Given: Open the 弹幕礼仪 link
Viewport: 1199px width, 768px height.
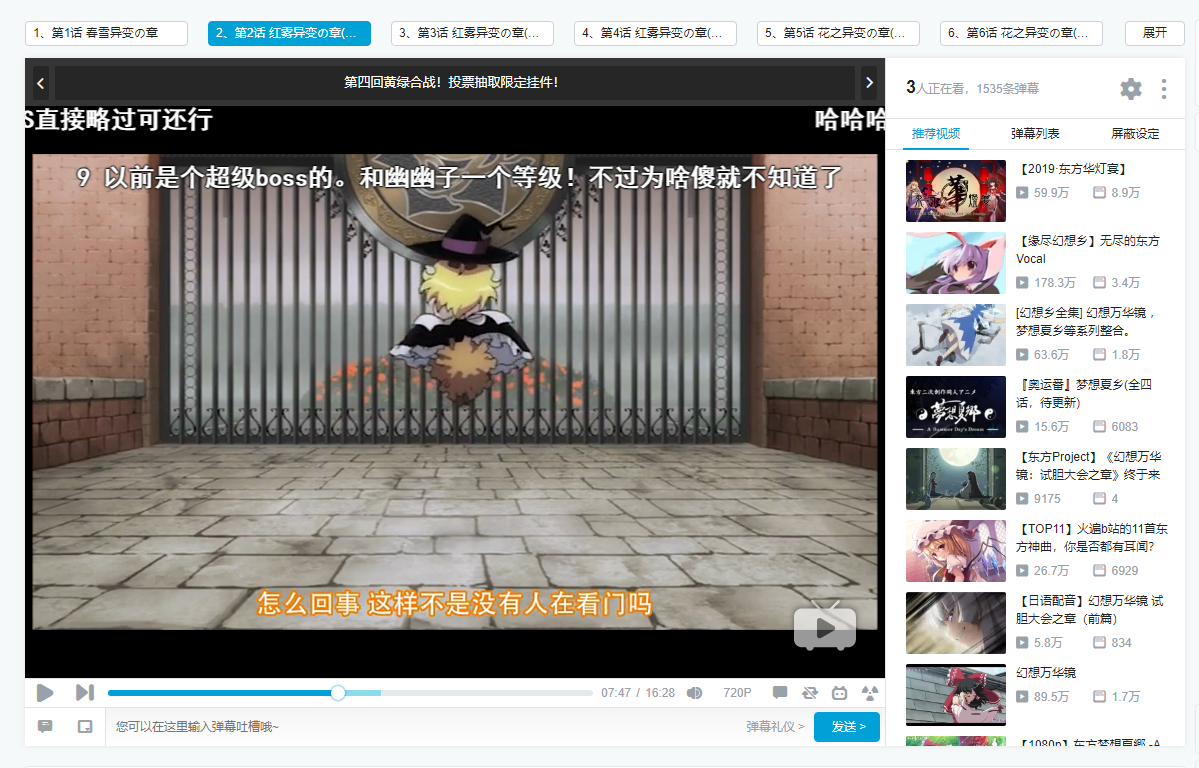Looking at the screenshot, I should 775,727.
